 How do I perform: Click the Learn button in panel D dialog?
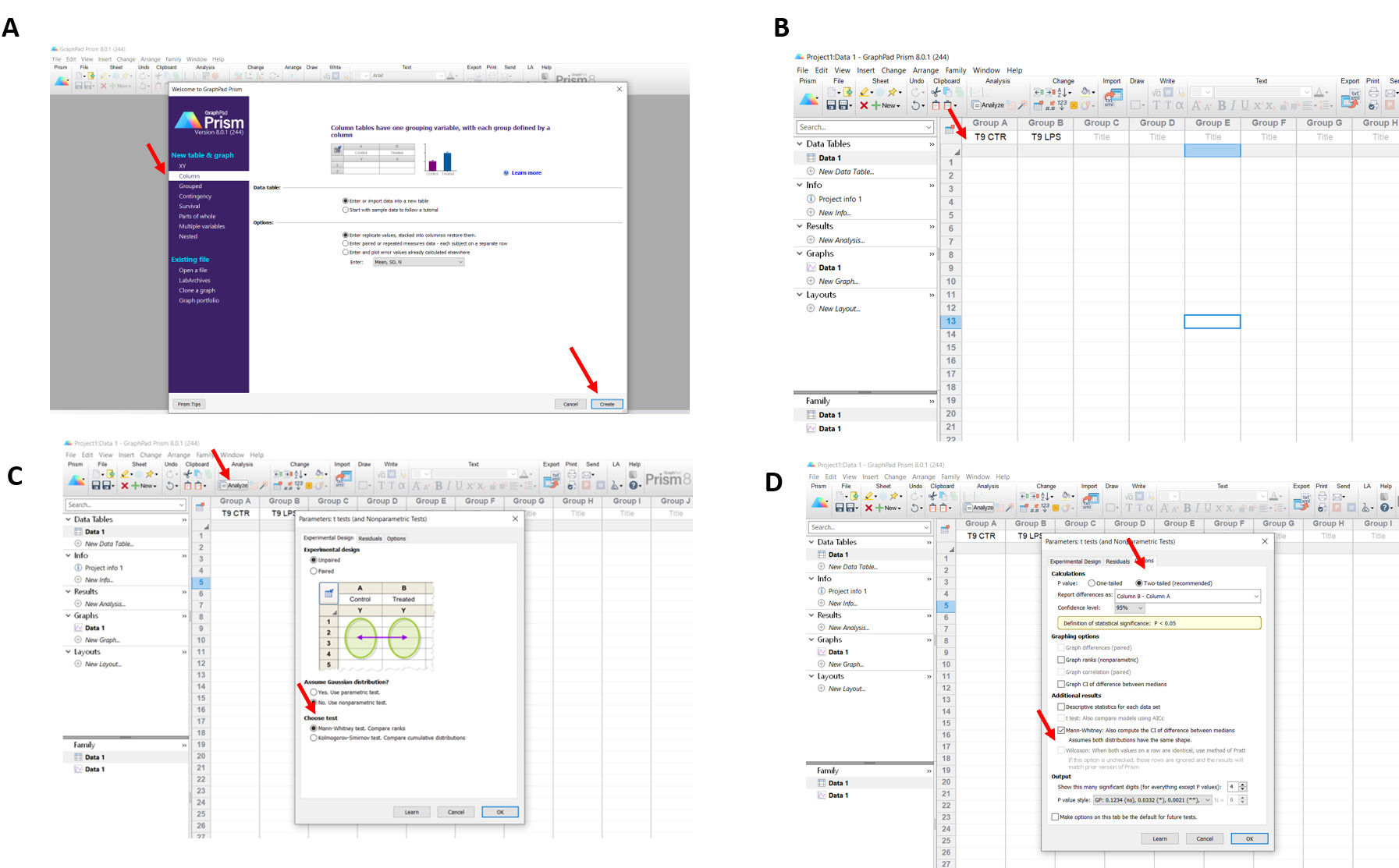click(1160, 838)
